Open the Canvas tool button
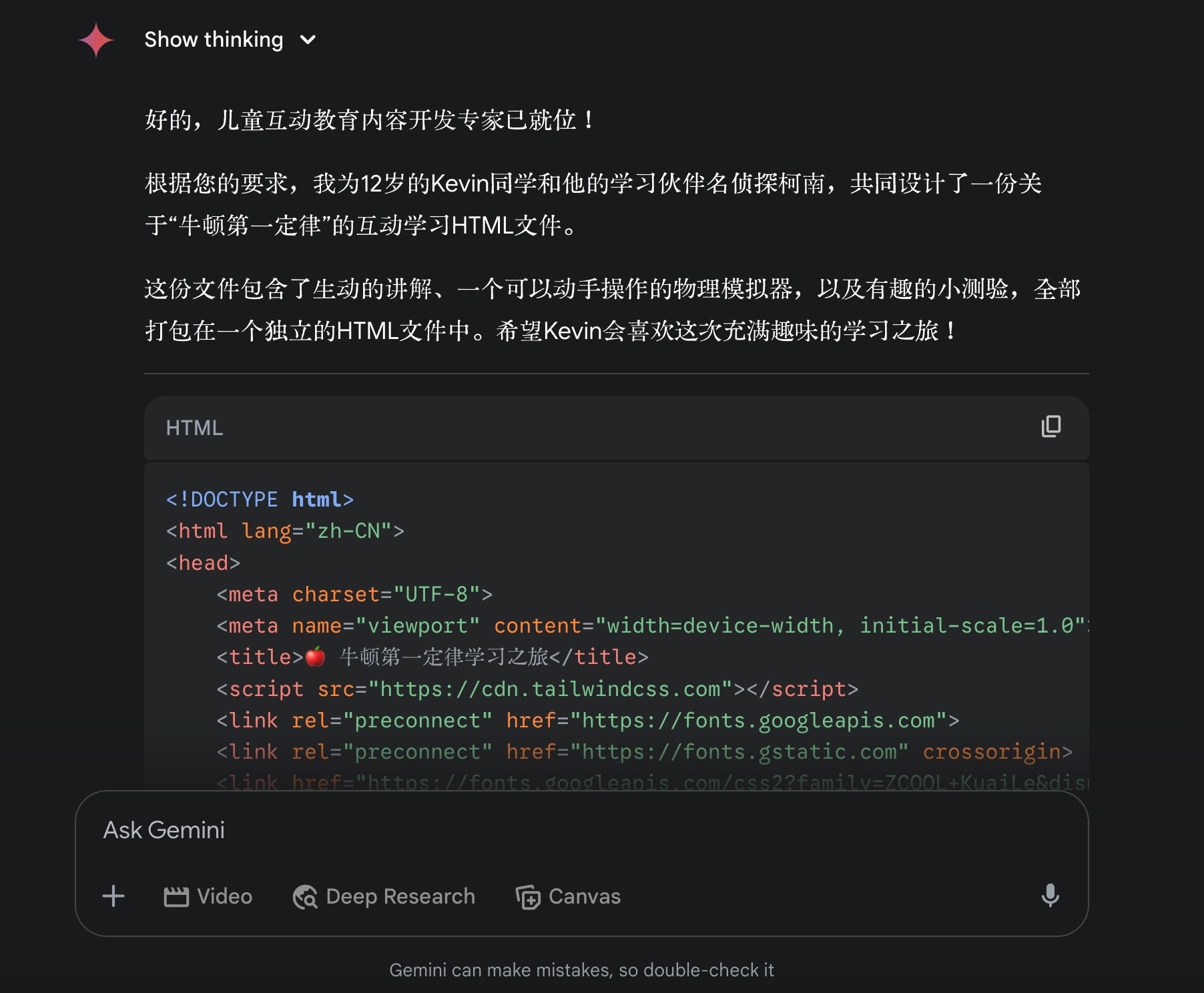This screenshot has width=1204, height=993. (568, 896)
